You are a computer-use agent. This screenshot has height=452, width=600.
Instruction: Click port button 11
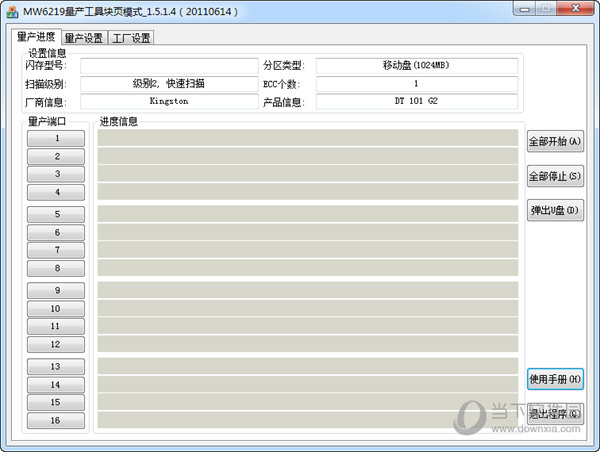[56, 326]
